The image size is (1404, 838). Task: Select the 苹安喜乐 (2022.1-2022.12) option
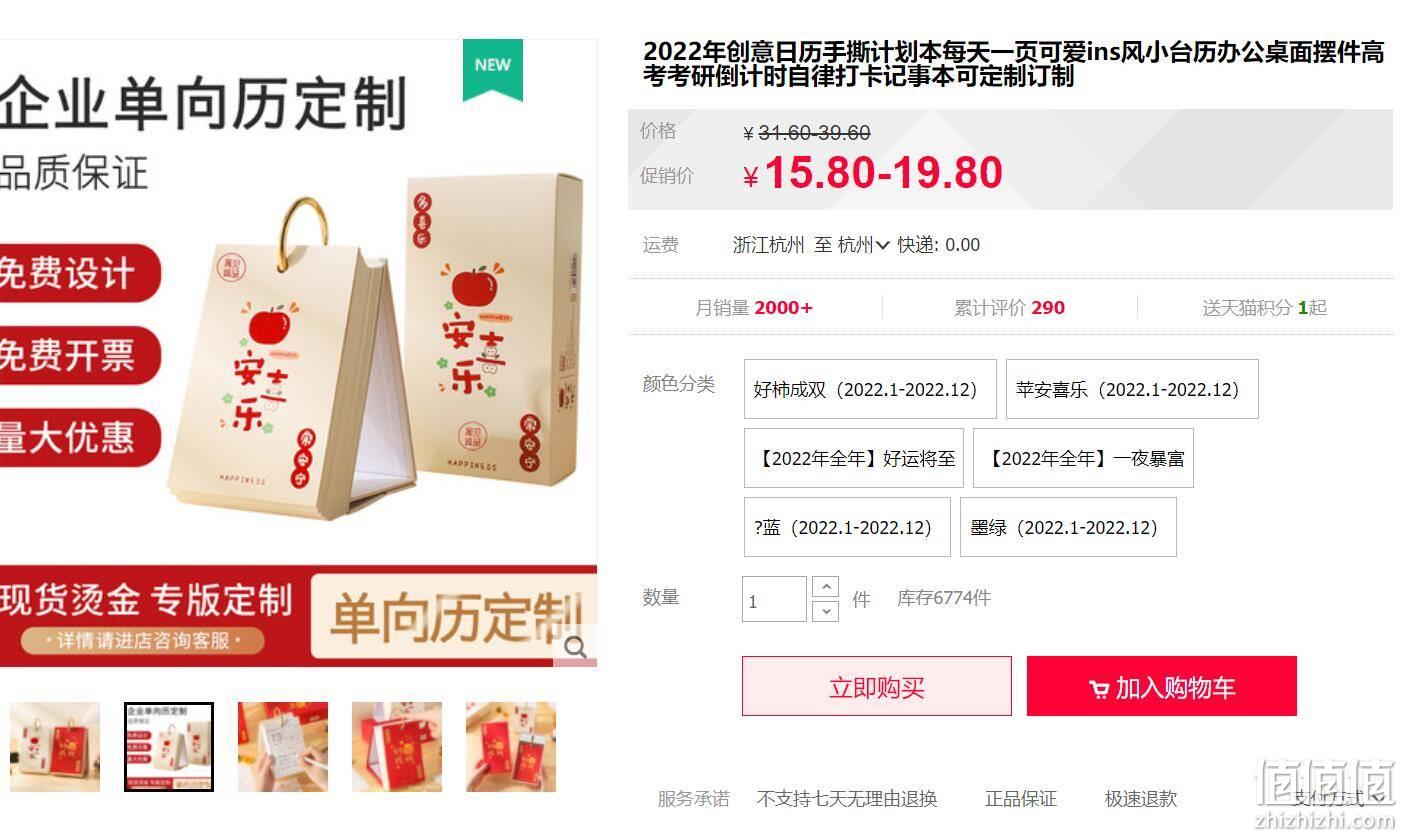[x=1132, y=389]
